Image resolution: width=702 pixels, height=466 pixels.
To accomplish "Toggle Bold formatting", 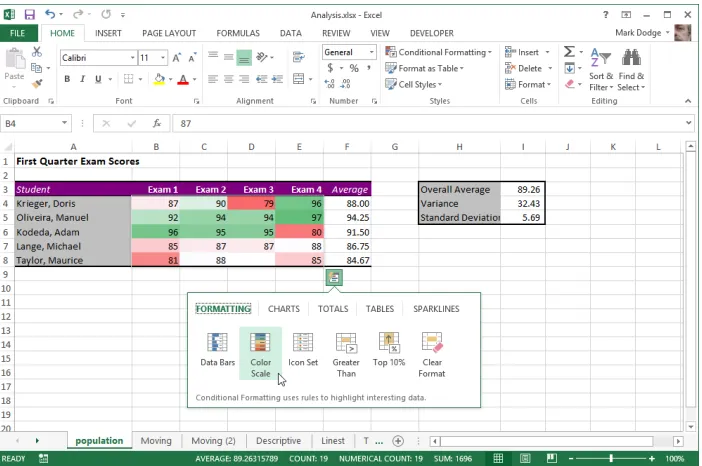I will pyautogui.click(x=67, y=79).
